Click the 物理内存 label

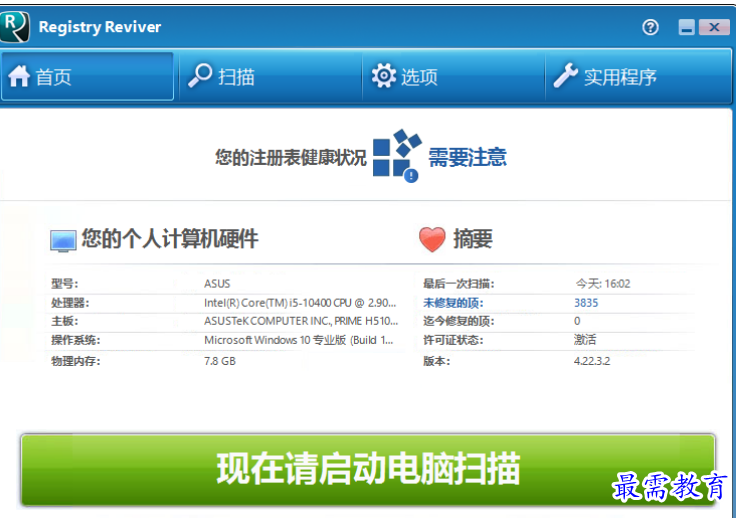point(76,361)
